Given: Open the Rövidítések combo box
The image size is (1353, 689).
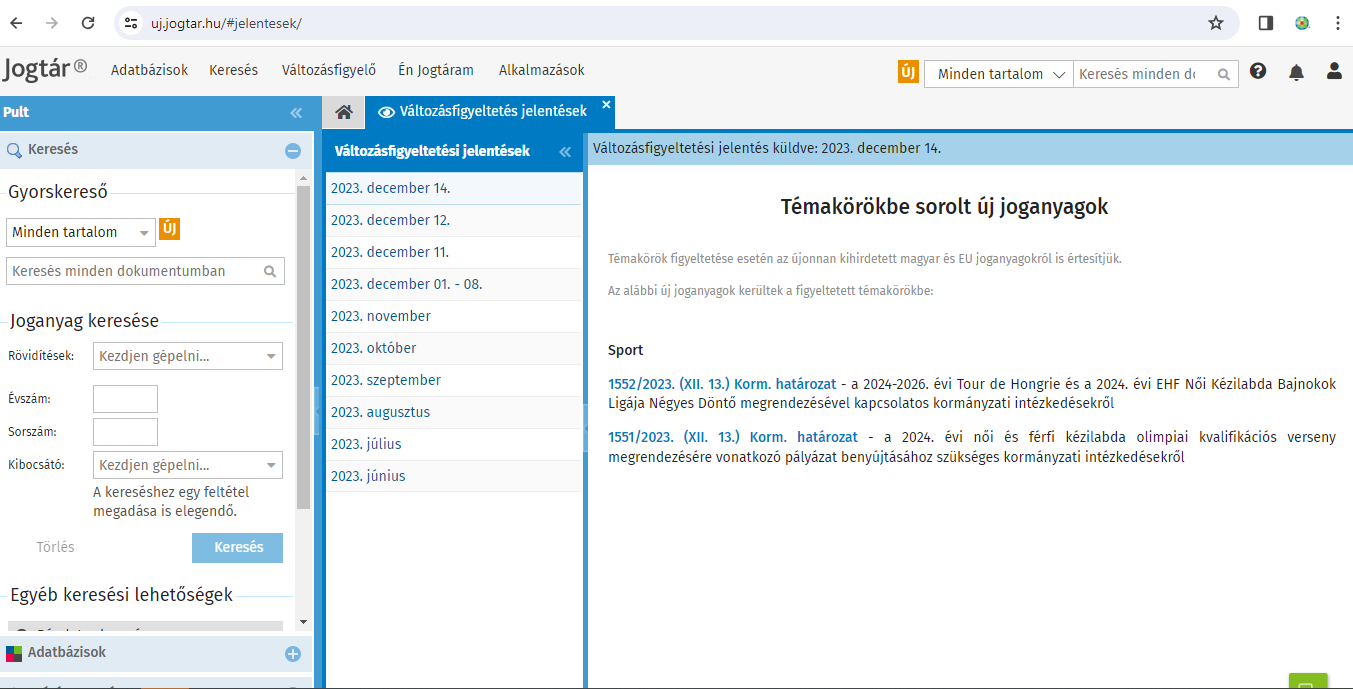Looking at the screenshot, I should [187, 356].
